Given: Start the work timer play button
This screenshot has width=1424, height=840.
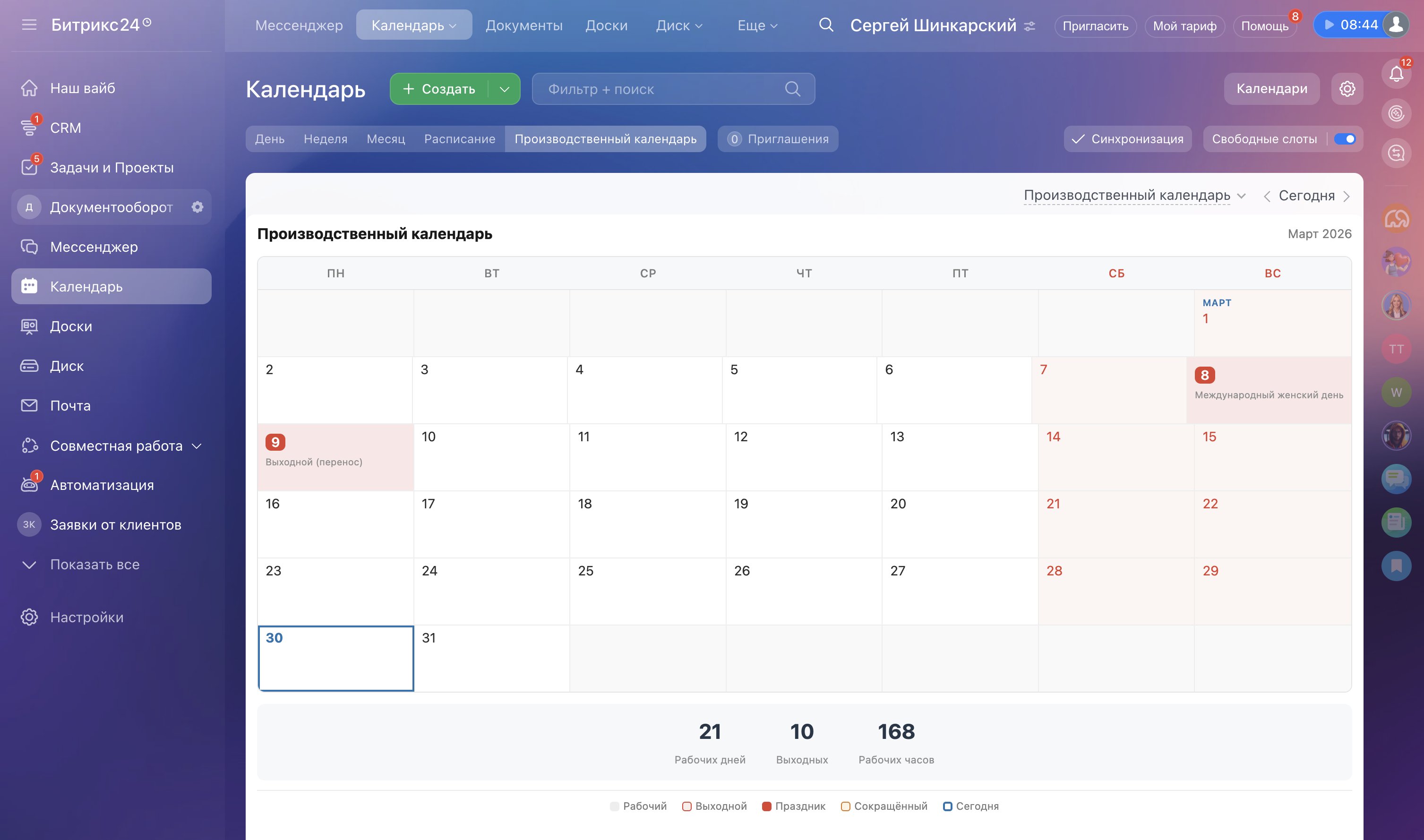Looking at the screenshot, I should [1330, 25].
